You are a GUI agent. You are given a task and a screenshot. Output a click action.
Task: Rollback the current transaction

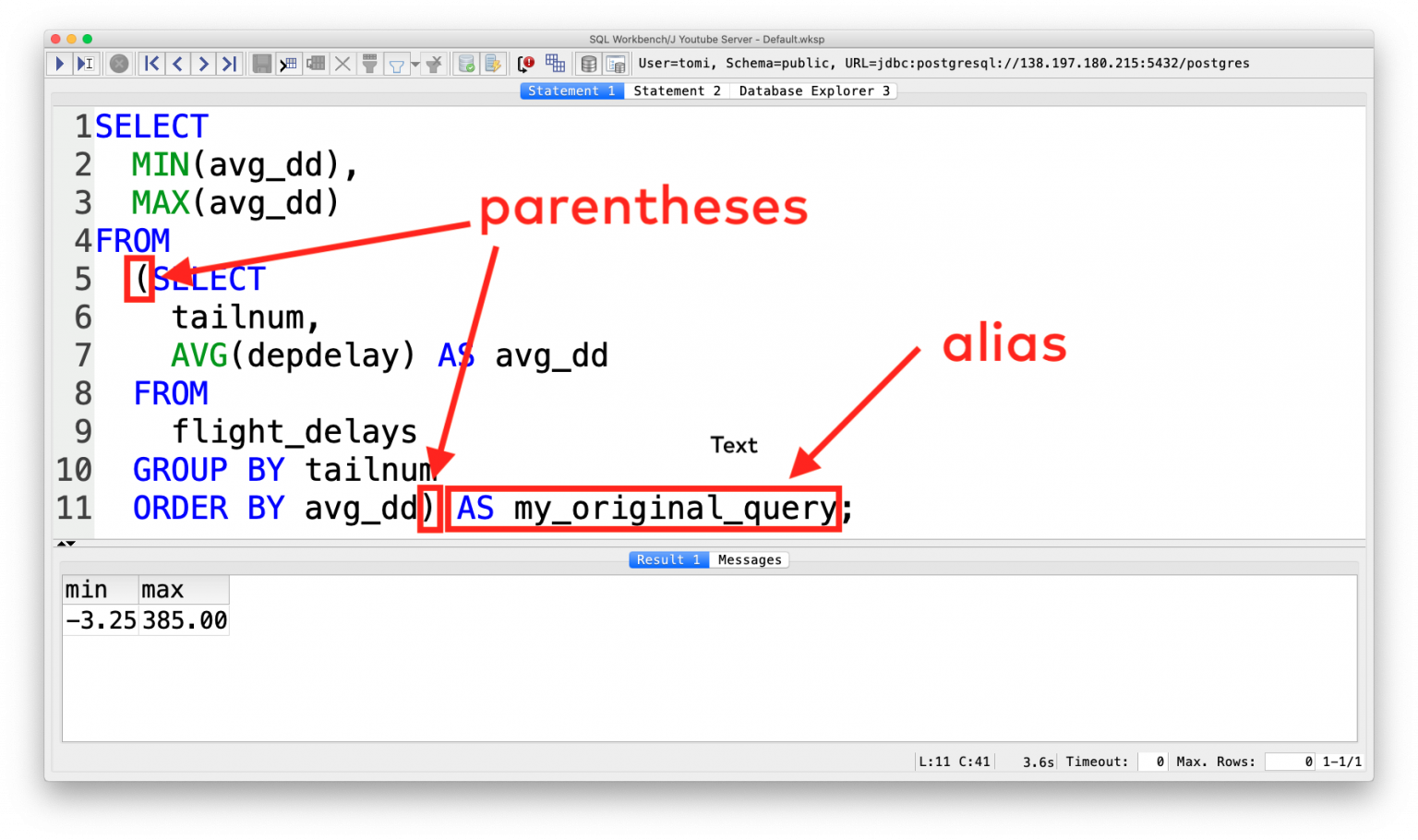click(x=493, y=63)
